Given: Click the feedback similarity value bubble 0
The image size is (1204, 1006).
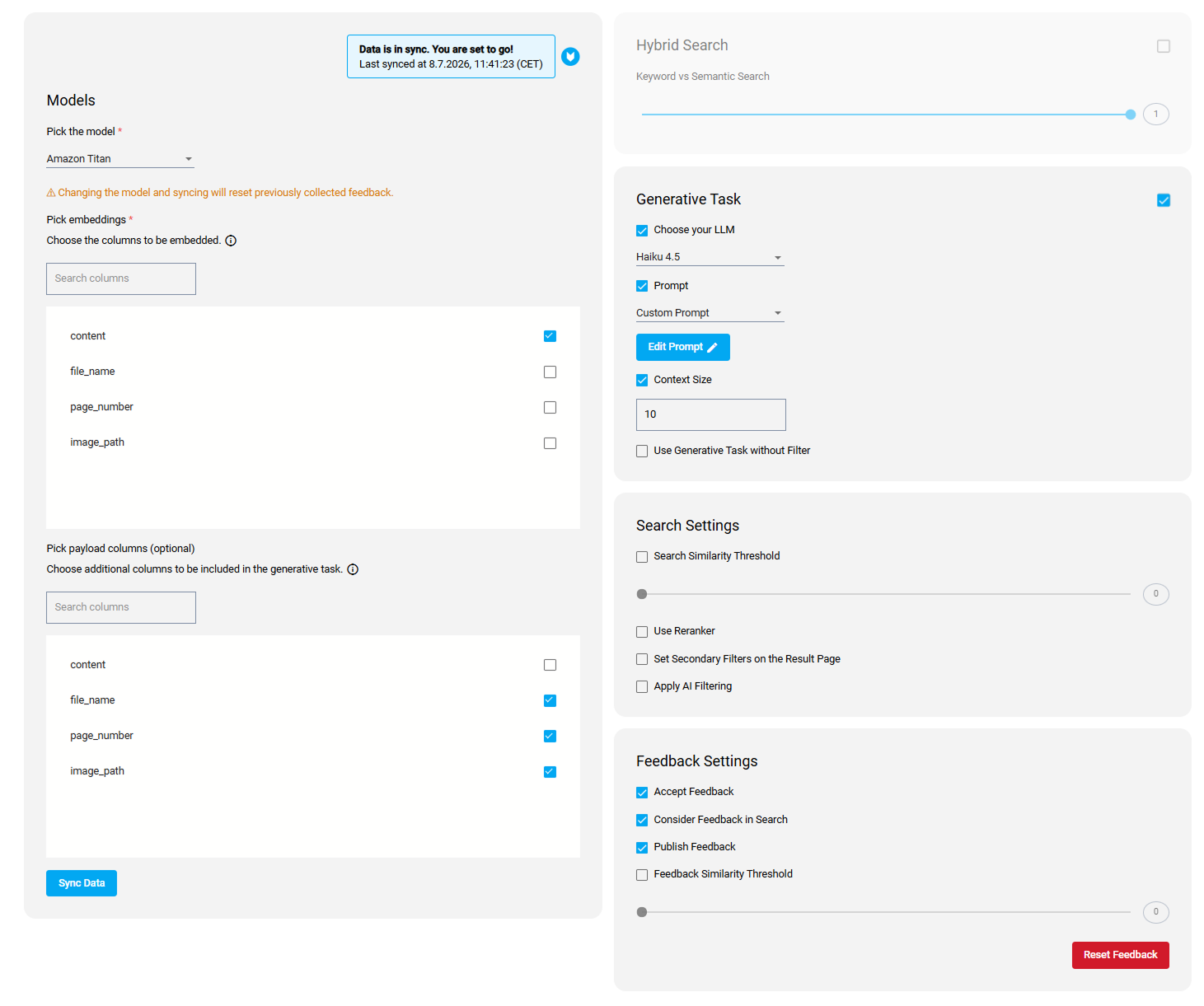Looking at the screenshot, I should click(1156, 912).
